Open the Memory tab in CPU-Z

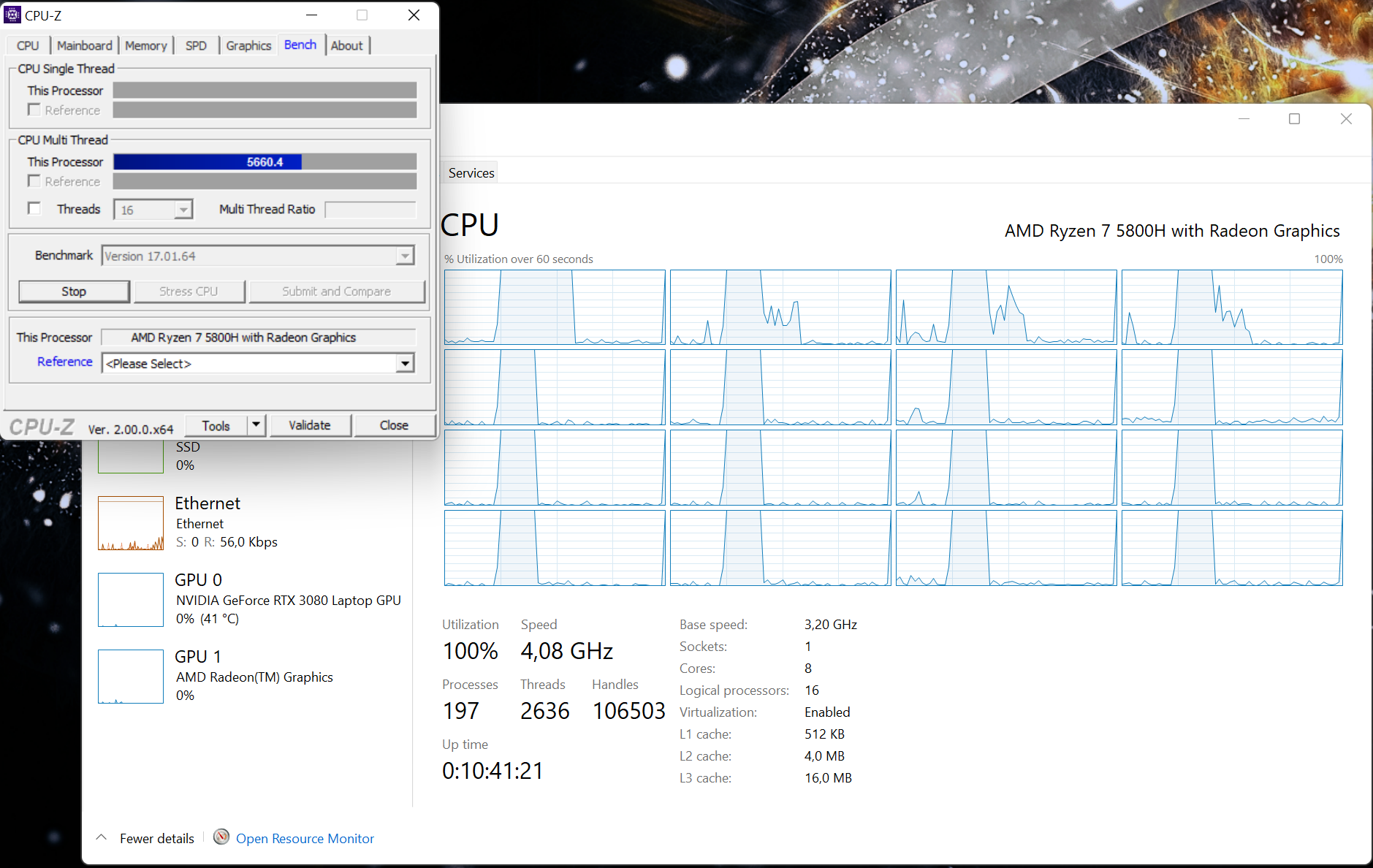(x=146, y=45)
